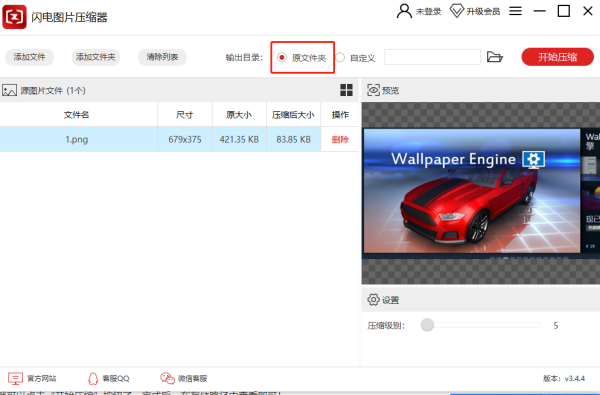Click the 文件名 column header

[x=77, y=115]
